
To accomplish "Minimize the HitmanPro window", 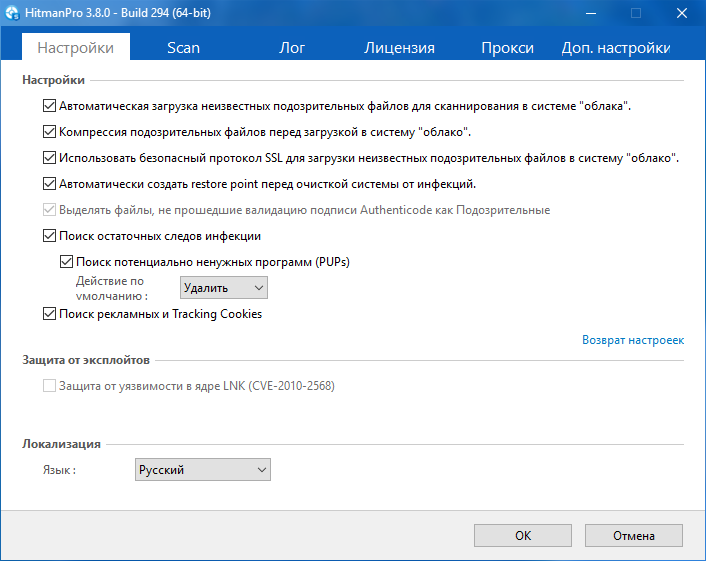I will [x=591, y=13].
